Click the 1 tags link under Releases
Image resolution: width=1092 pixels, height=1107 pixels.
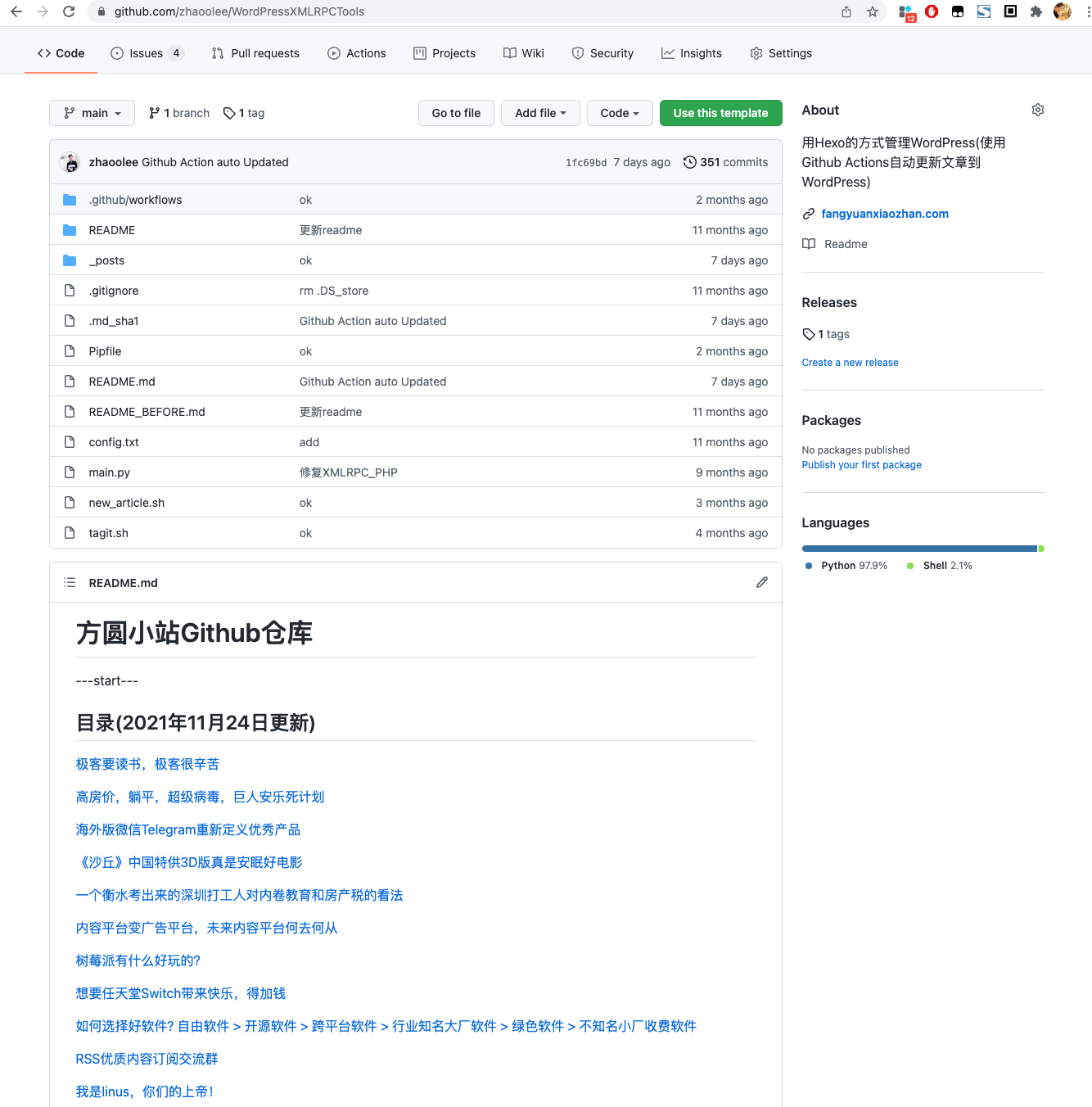pyautogui.click(x=826, y=334)
